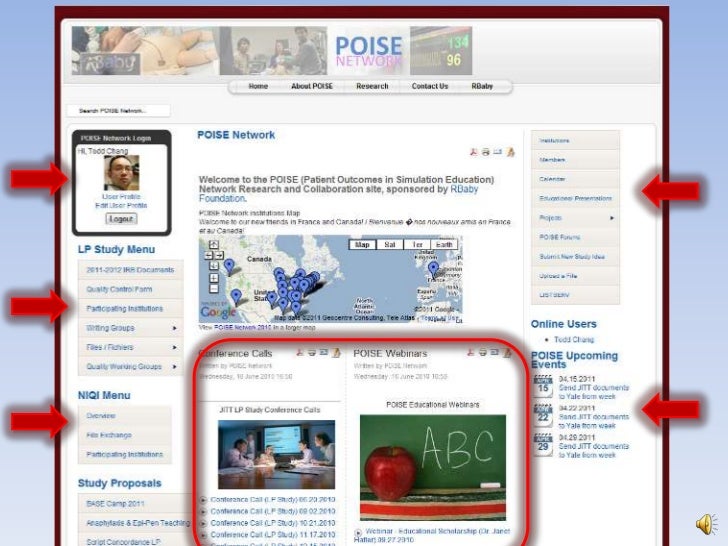Click the email icon beside the POISE Network title
This screenshot has height=546, width=728.
click(x=498, y=152)
